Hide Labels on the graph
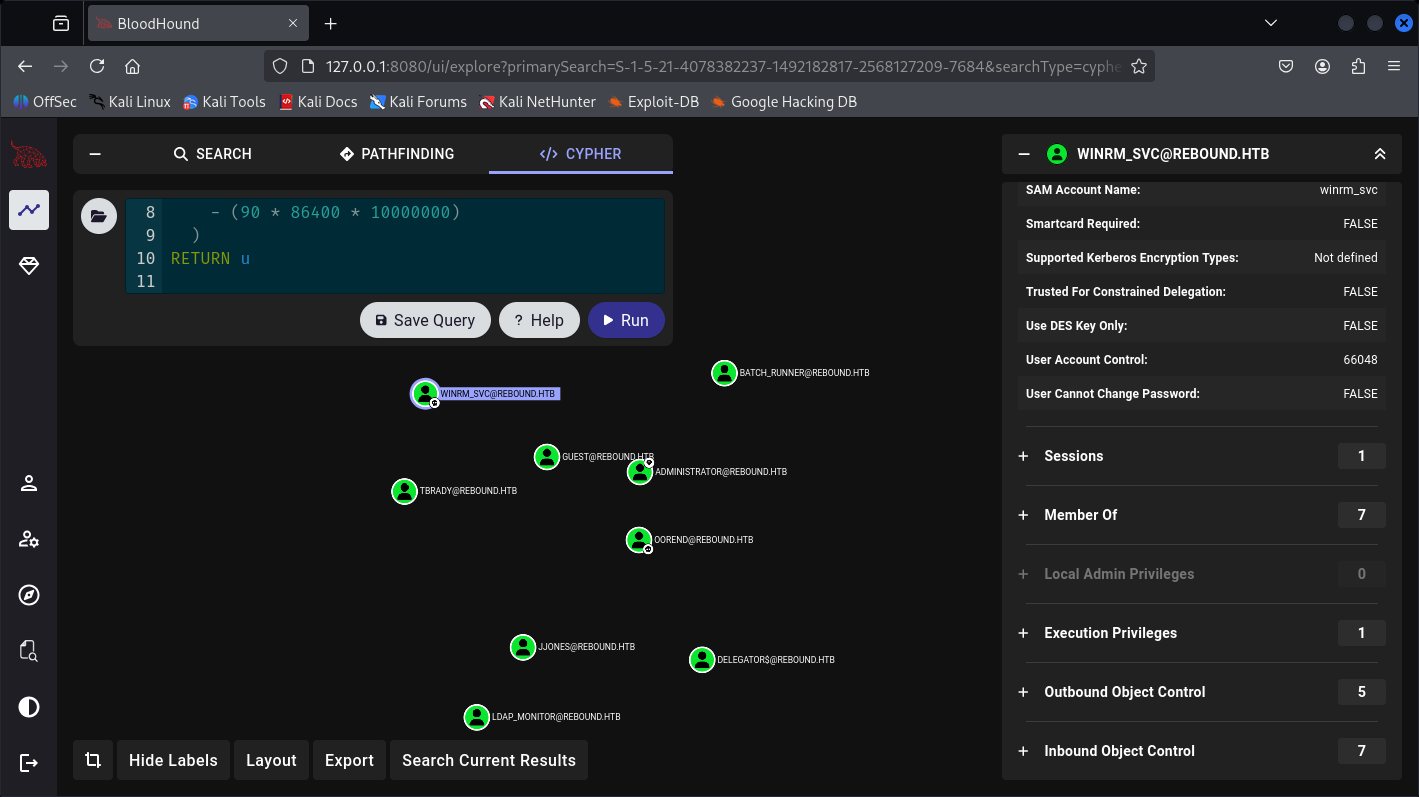 (x=173, y=760)
